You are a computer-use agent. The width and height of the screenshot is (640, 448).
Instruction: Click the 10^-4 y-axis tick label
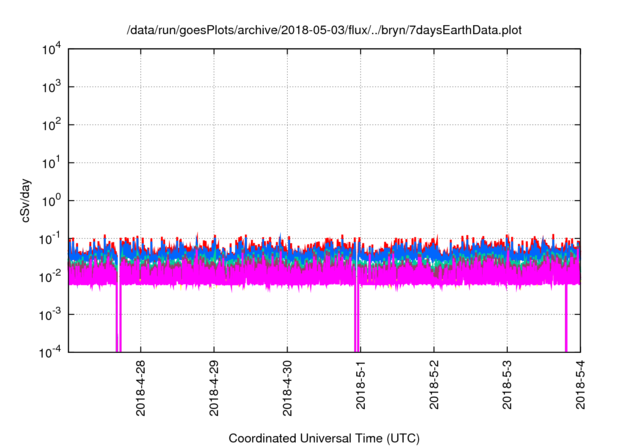coord(50,352)
